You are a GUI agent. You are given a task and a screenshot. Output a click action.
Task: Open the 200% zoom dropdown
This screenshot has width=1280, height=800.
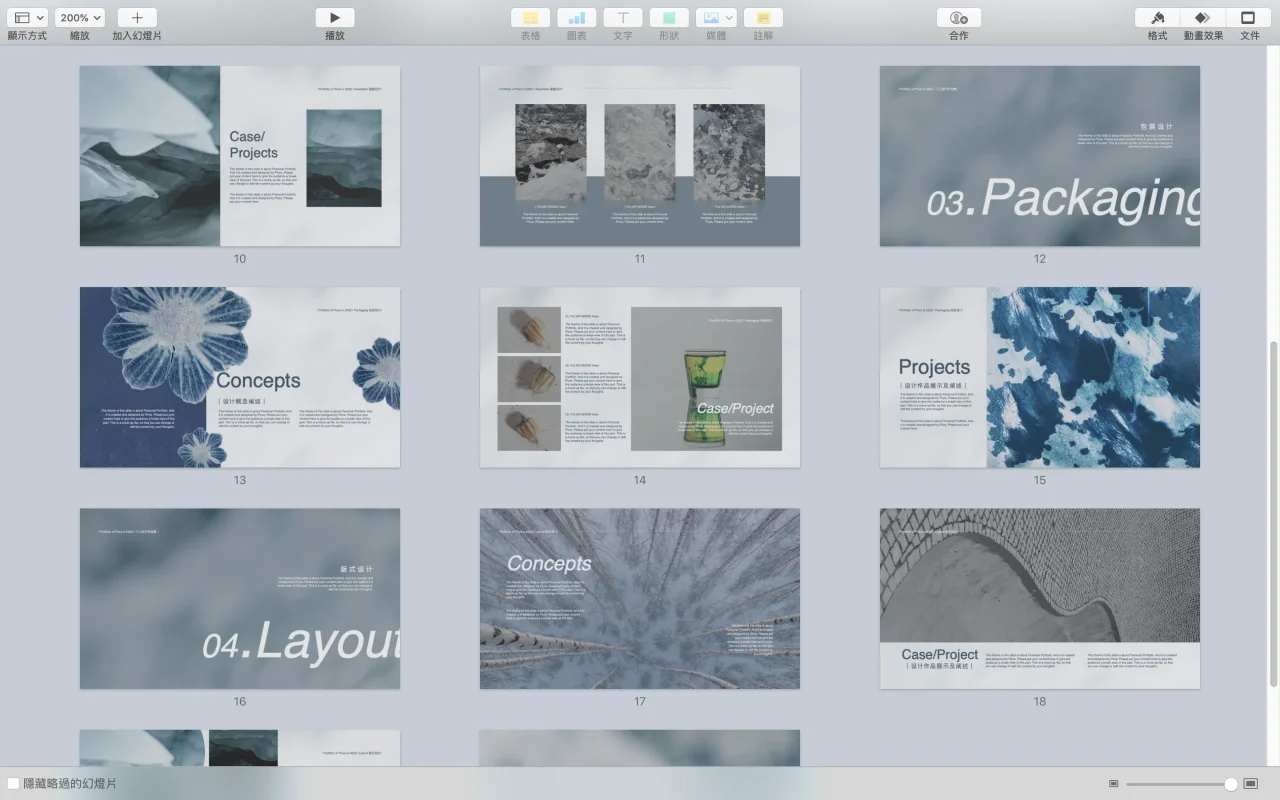coord(80,18)
